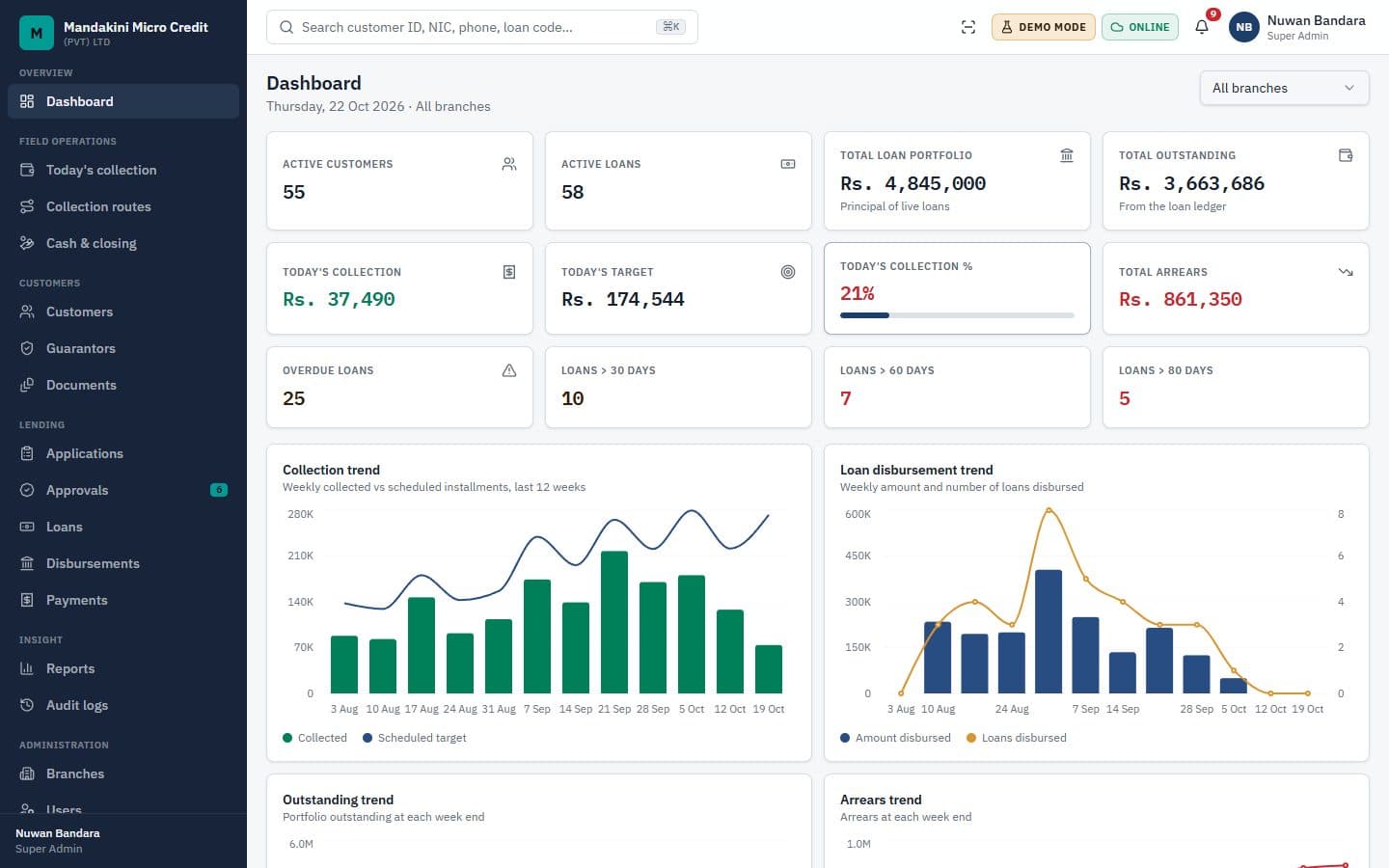
Task: Click the Today's Target bullseye icon
Action: click(x=788, y=272)
